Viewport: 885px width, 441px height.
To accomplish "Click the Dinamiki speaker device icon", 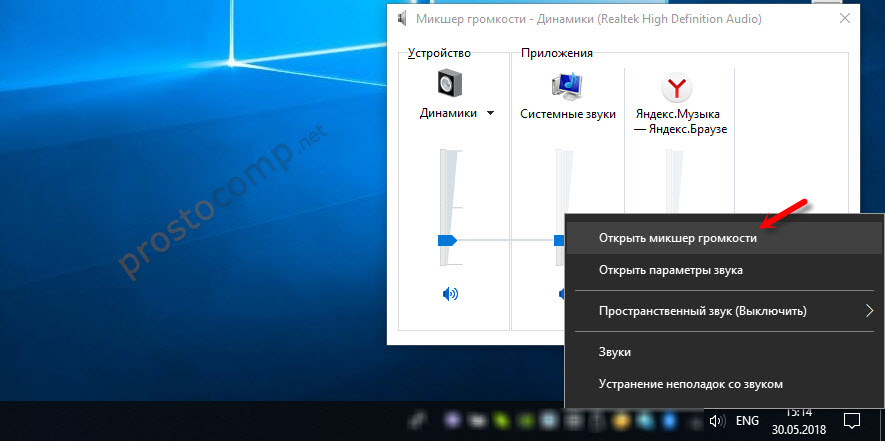I will tap(453, 84).
